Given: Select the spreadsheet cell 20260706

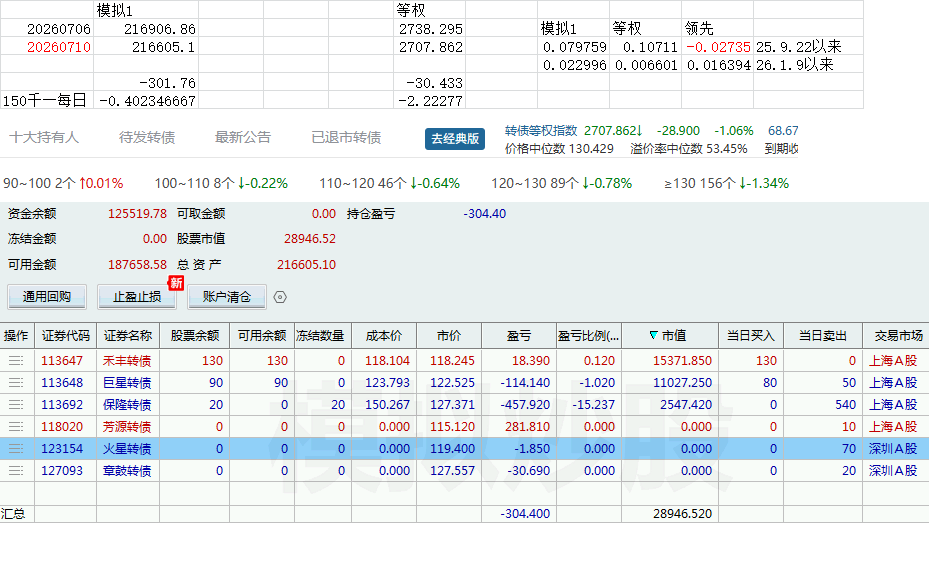Looking at the screenshot, I should pos(47,28).
